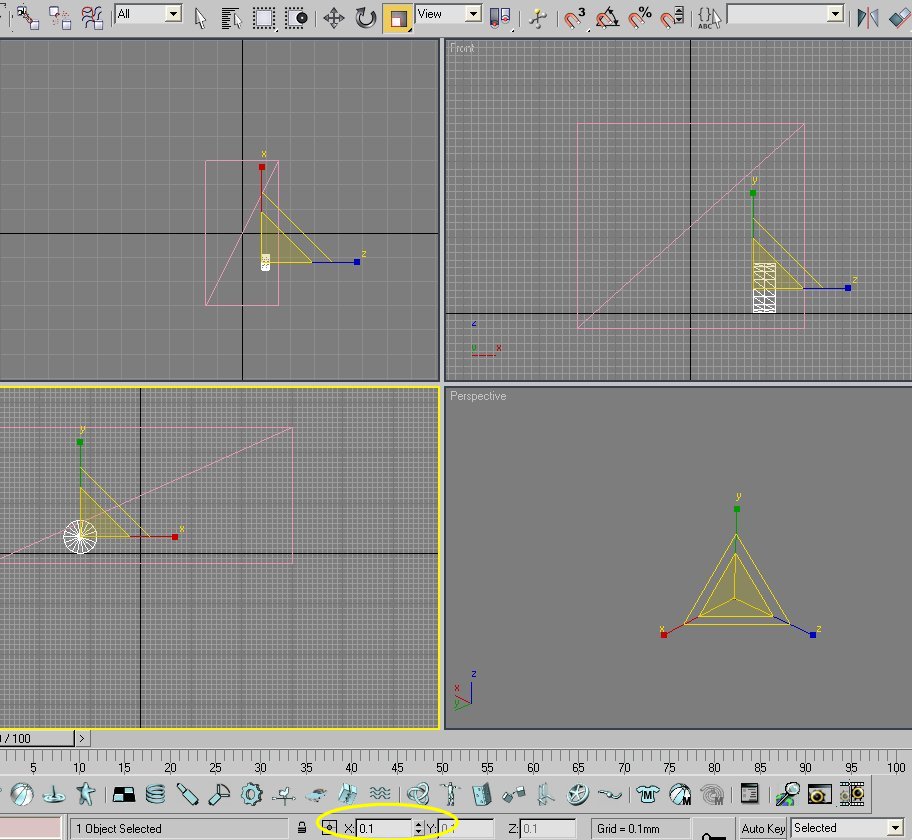This screenshot has height=840, width=912.
Task: Click the Auto Key button
Action: [763, 828]
